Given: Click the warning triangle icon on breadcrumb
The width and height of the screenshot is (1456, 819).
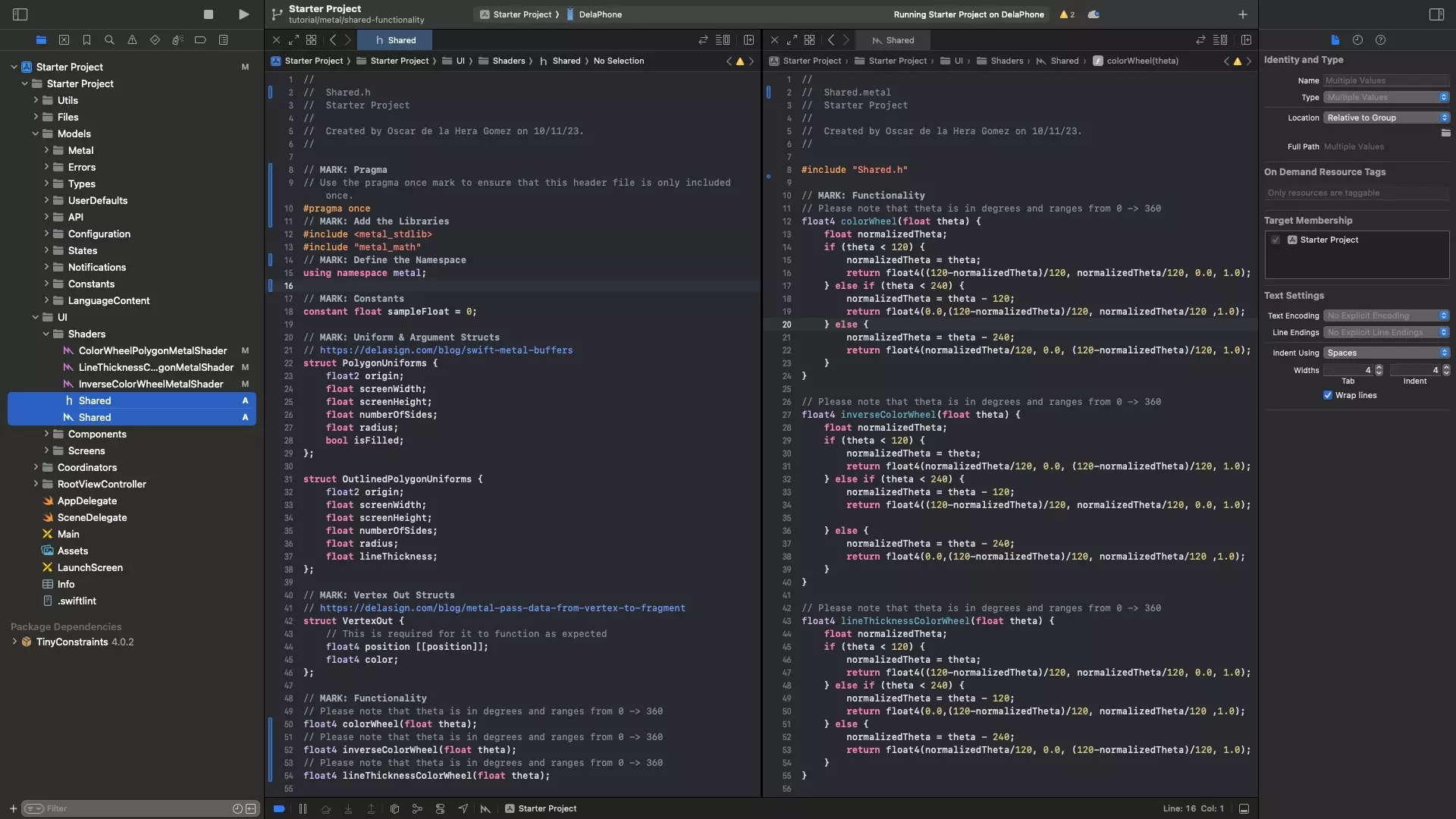Looking at the screenshot, I should 739,62.
